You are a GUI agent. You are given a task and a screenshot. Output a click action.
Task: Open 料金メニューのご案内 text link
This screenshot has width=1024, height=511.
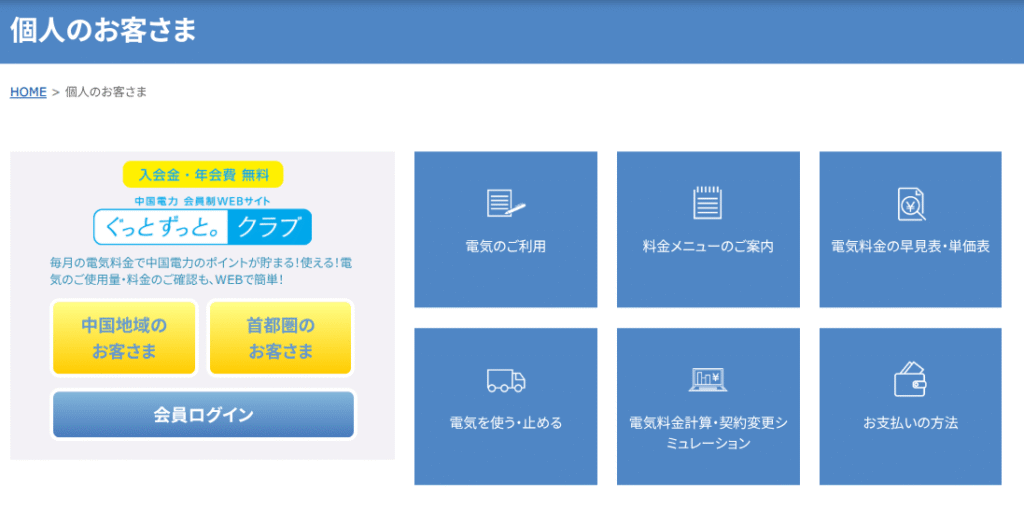pyautogui.click(x=708, y=246)
